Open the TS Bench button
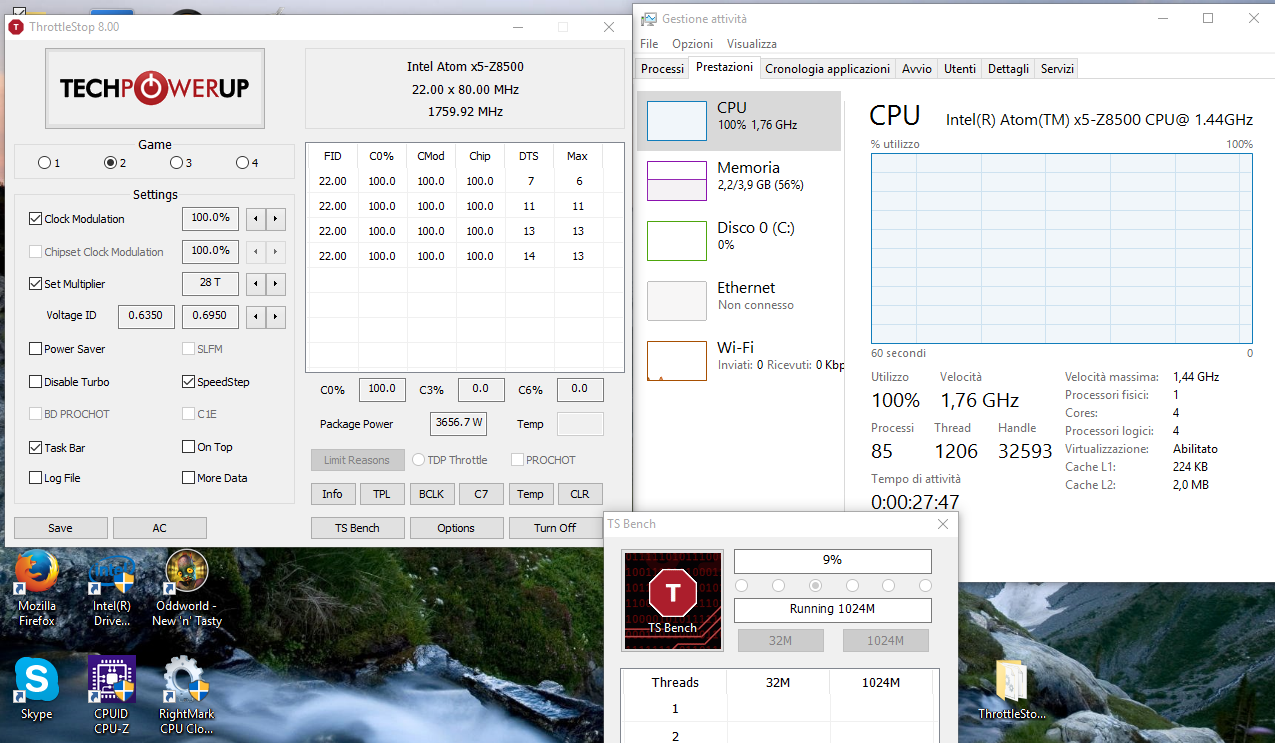This screenshot has width=1275, height=743. click(357, 528)
